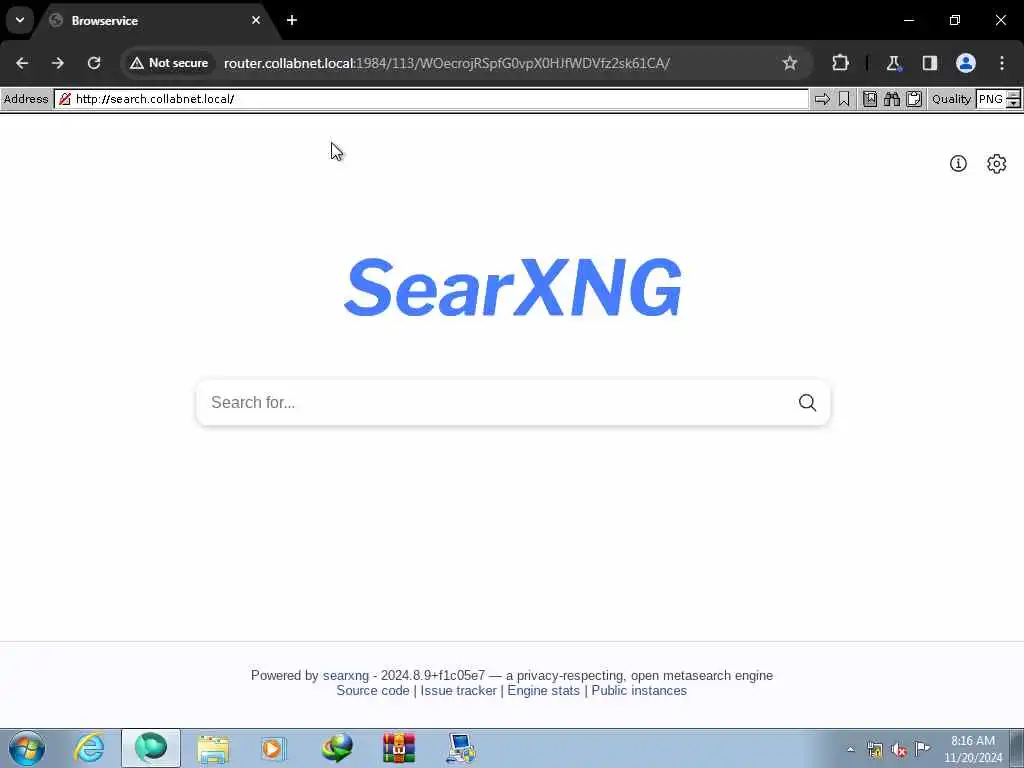
Task: Click the clipboard icon in Browservice bar
Action: pos(914,99)
